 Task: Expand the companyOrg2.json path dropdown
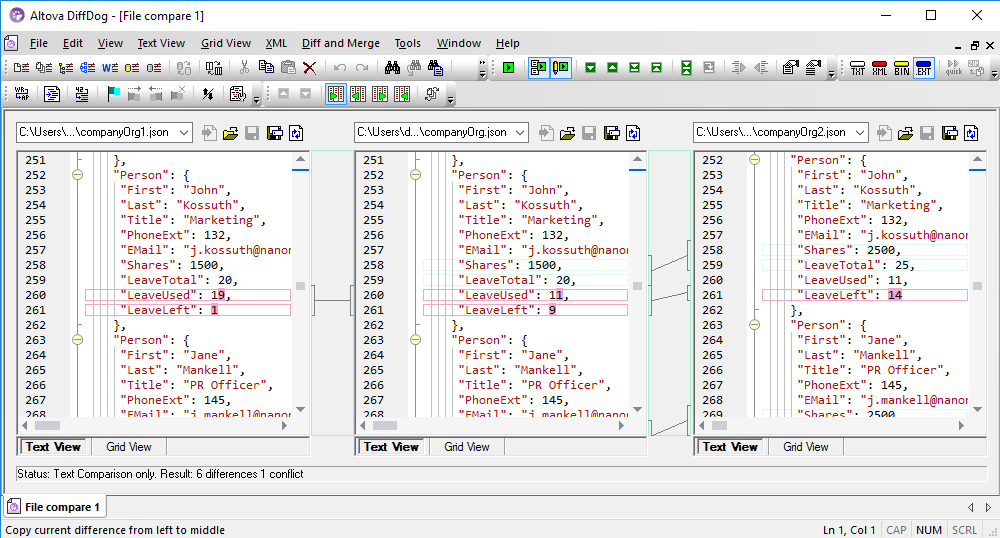click(859, 133)
